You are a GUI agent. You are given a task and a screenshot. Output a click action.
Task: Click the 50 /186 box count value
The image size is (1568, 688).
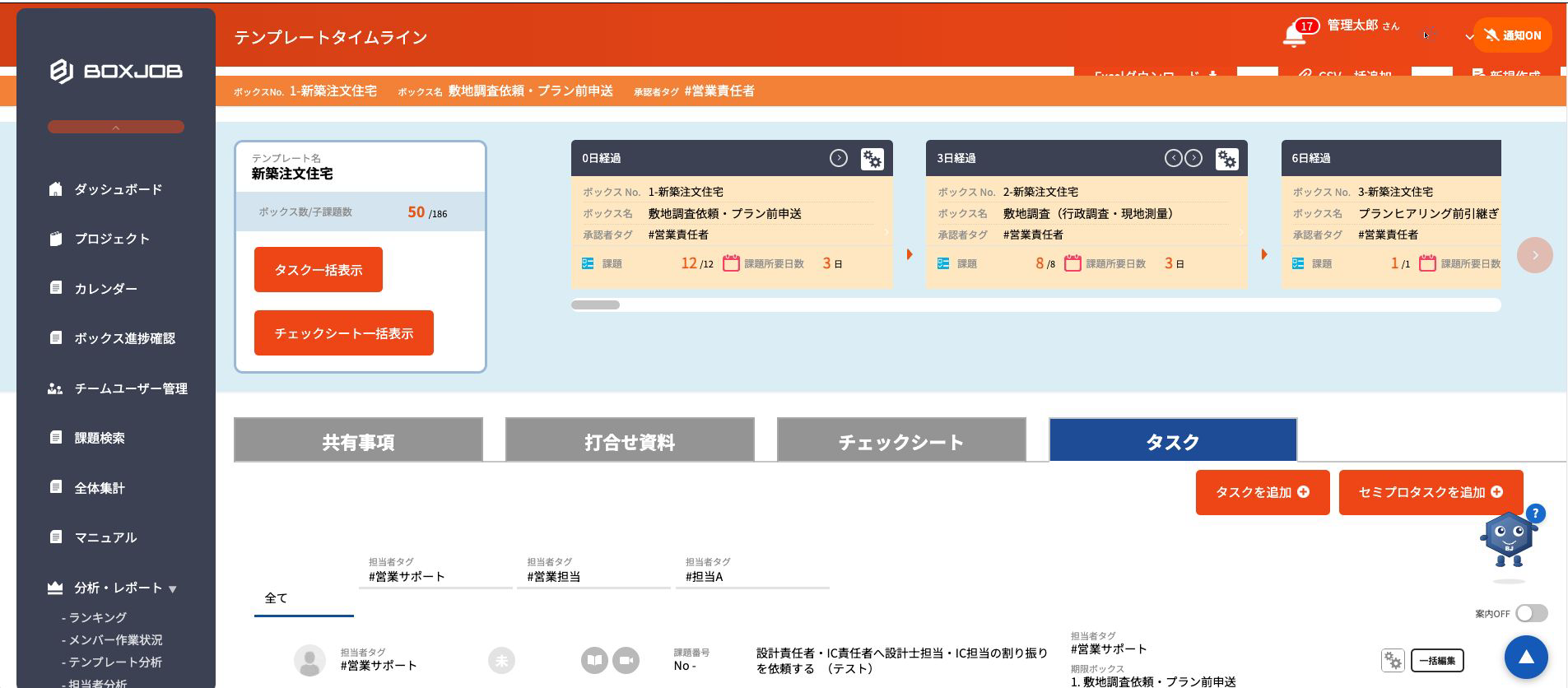click(x=427, y=212)
